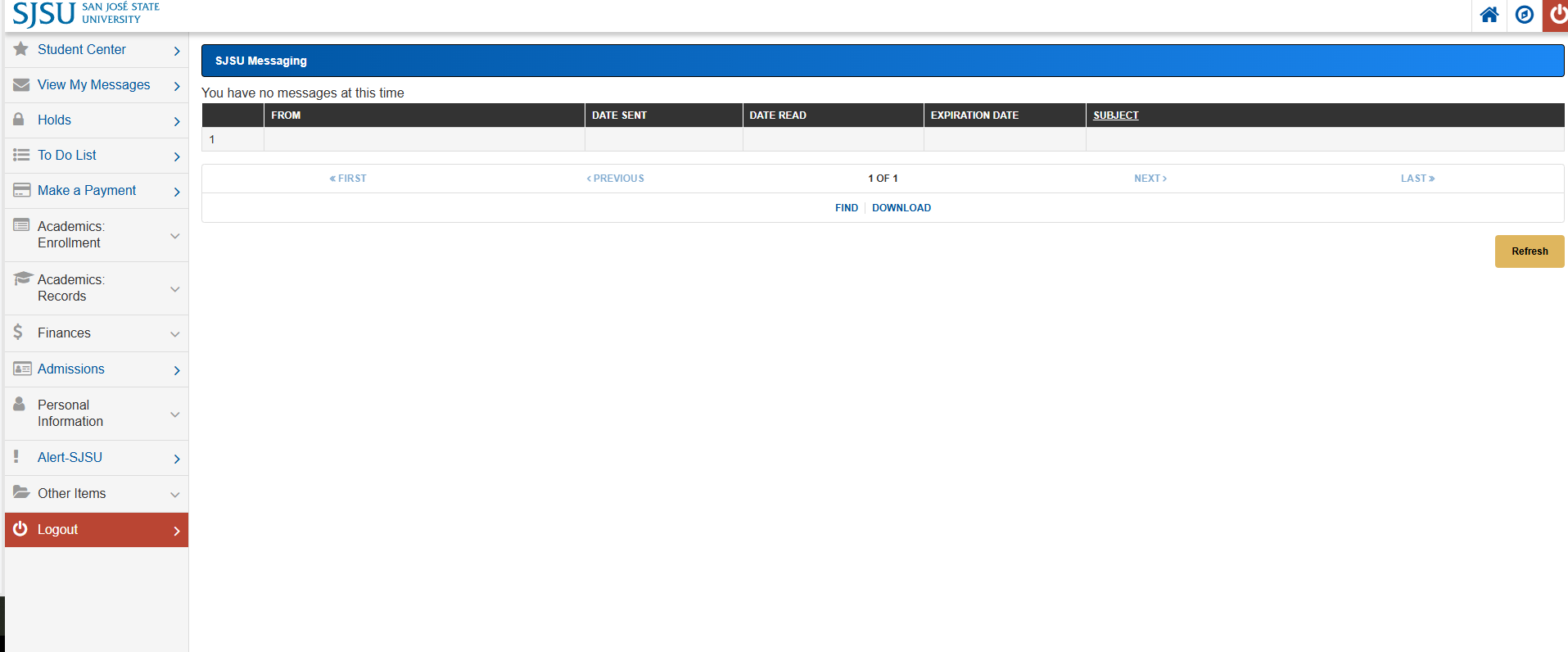Click the power icon in Logout row
The height and width of the screenshot is (652, 1568).
pos(20,529)
